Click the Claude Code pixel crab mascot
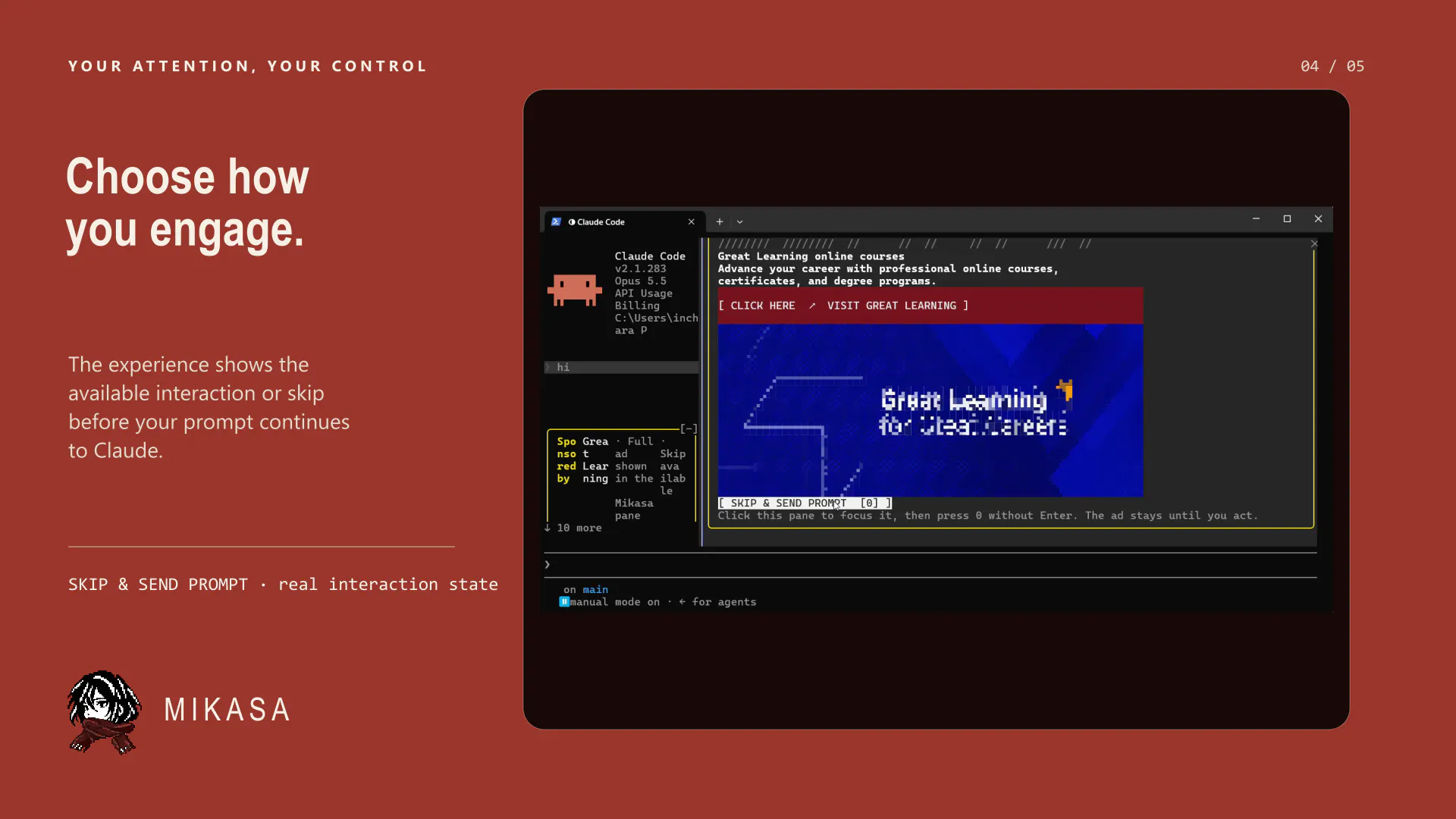This screenshot has width=1456, height=819. pyautogui.click(x=574, y=290)
